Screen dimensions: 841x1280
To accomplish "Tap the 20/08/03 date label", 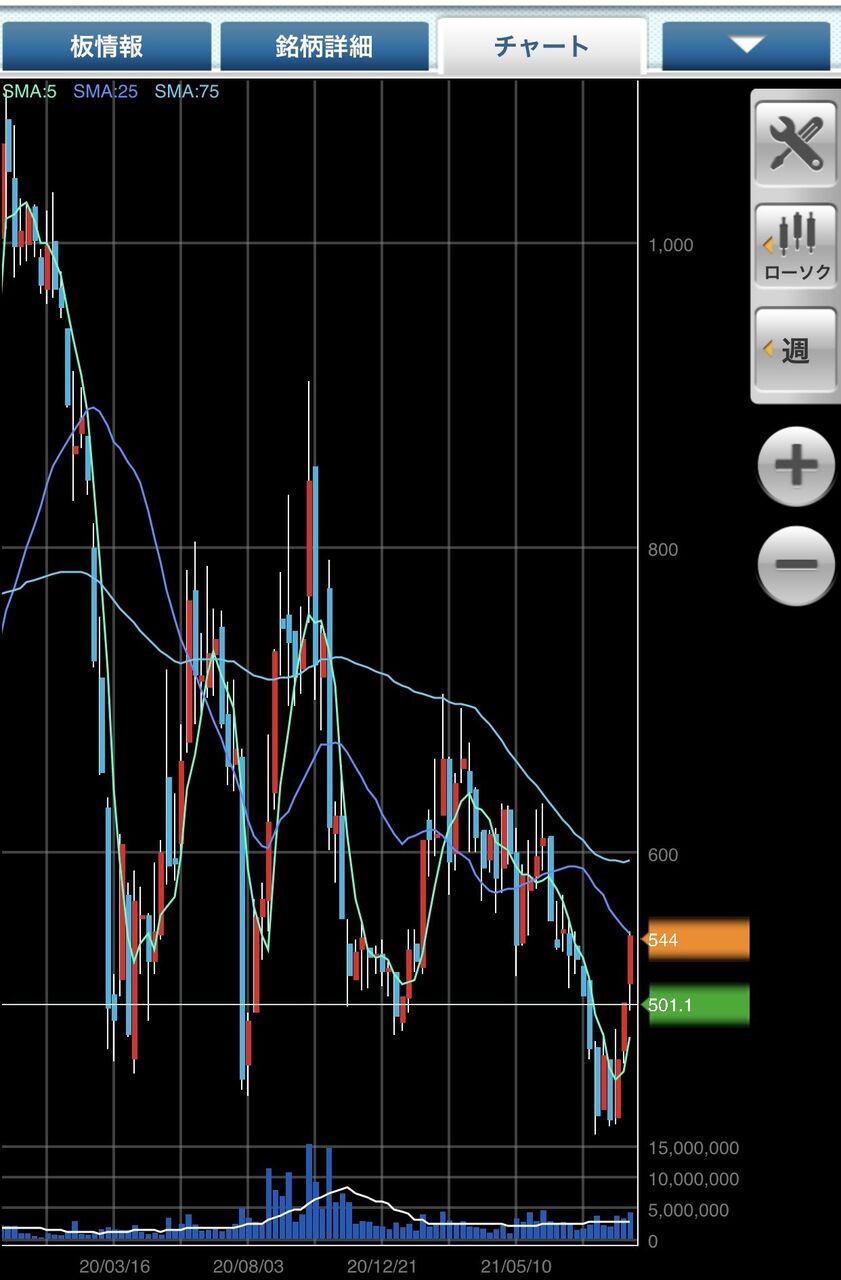I will (x=249, y=1266).
